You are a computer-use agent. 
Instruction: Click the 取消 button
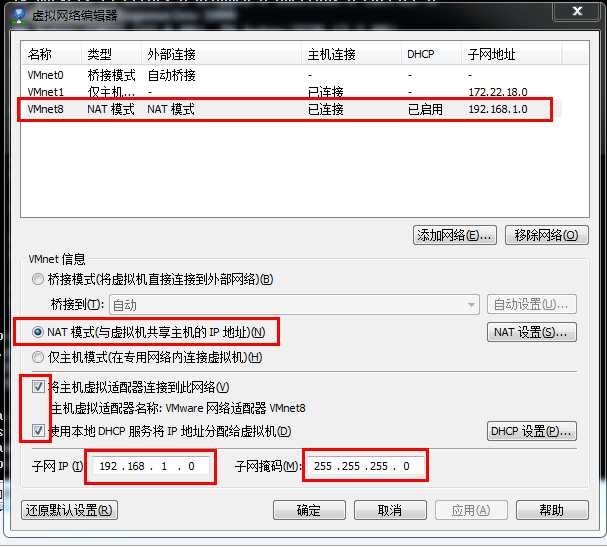pos(390,510)
